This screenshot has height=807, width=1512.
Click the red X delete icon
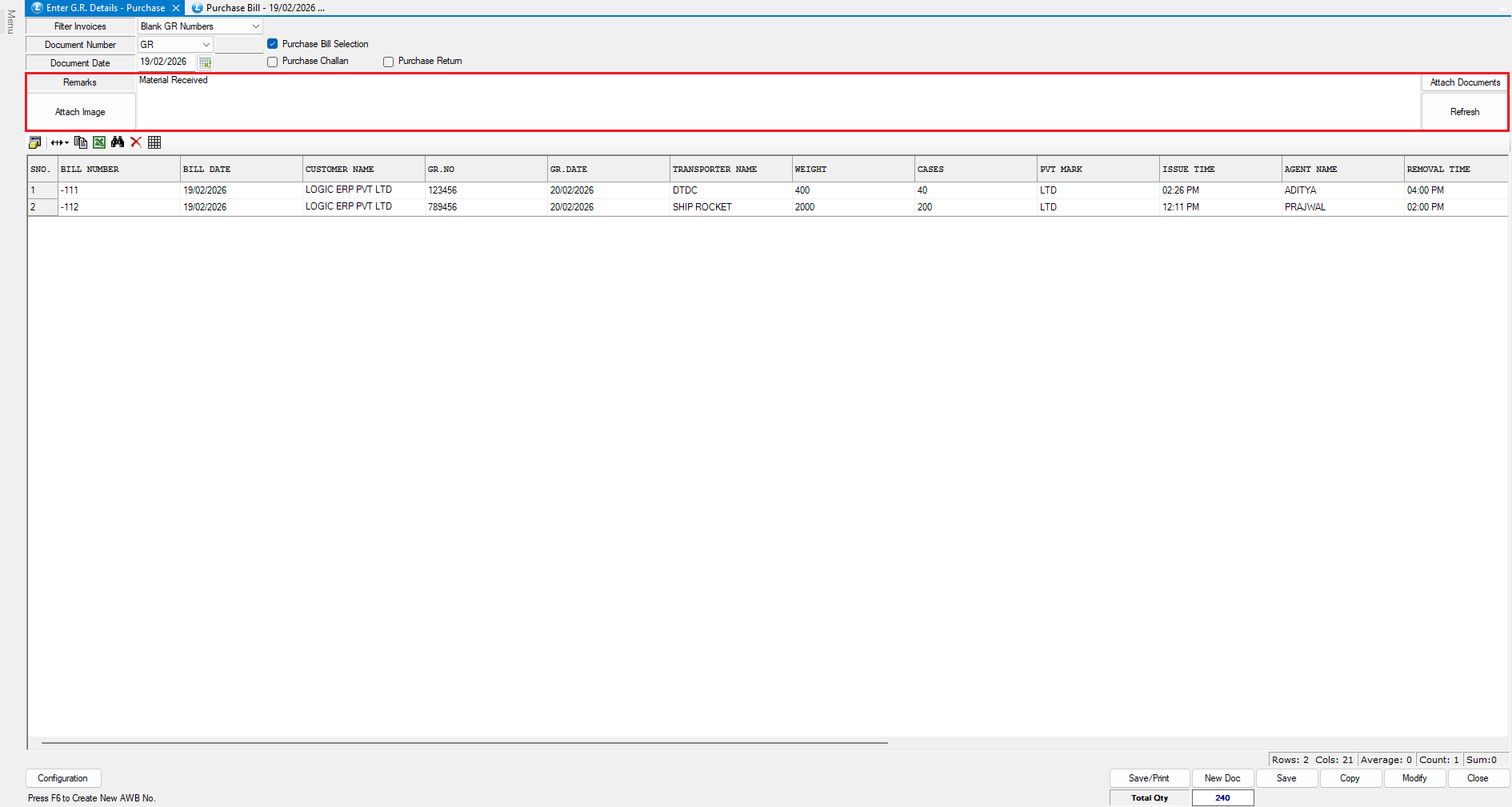(136, 142)
